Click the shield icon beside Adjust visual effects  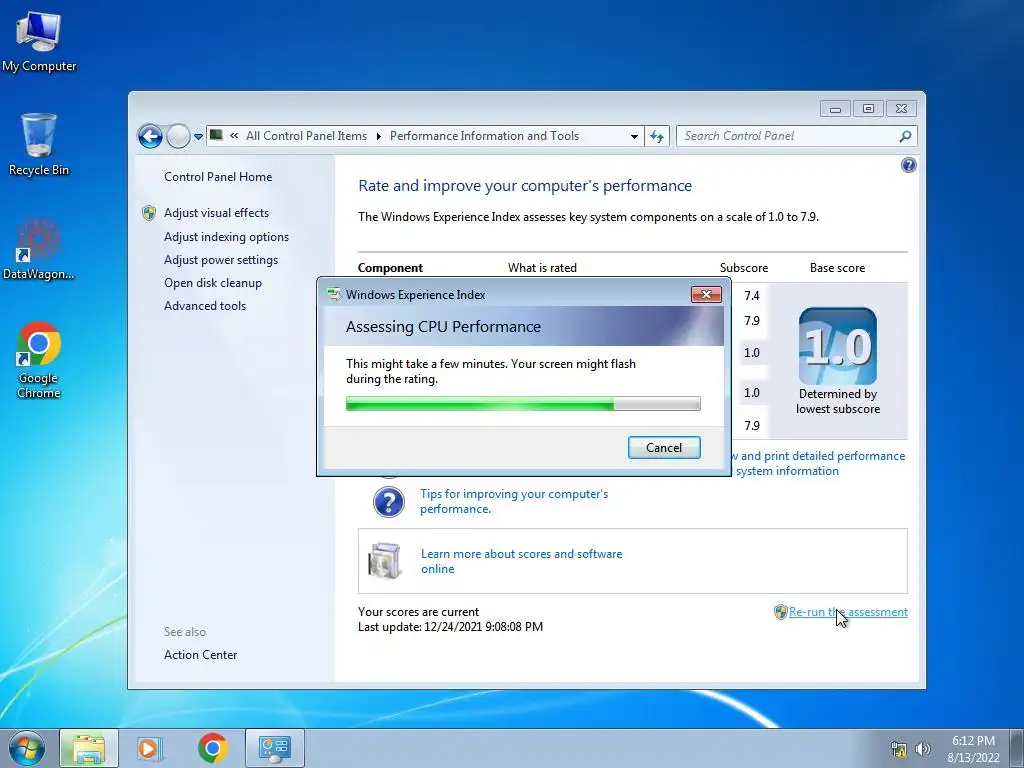point(149,213)
